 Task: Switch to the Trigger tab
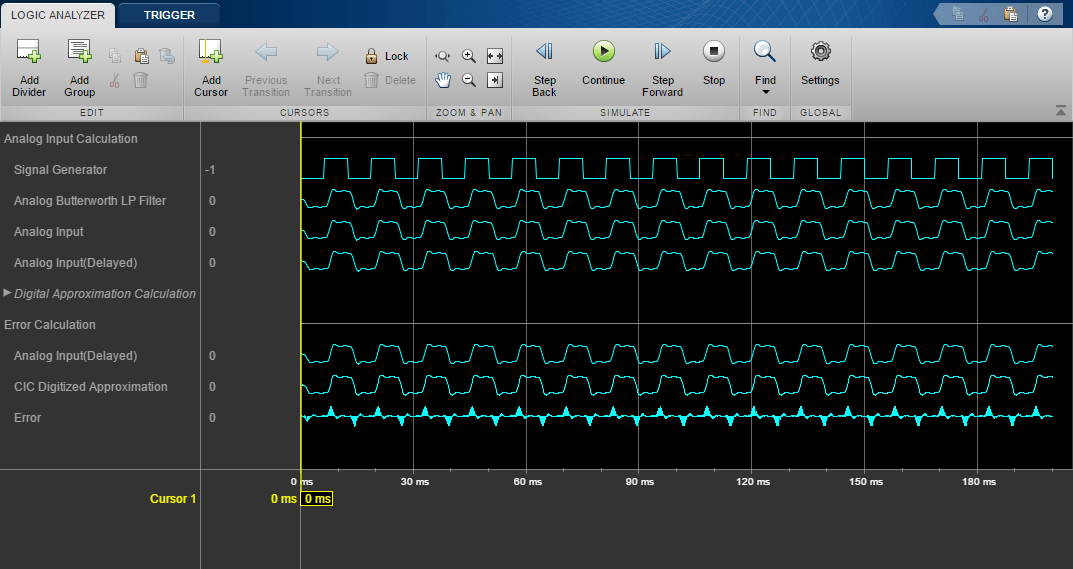(169, 15)
